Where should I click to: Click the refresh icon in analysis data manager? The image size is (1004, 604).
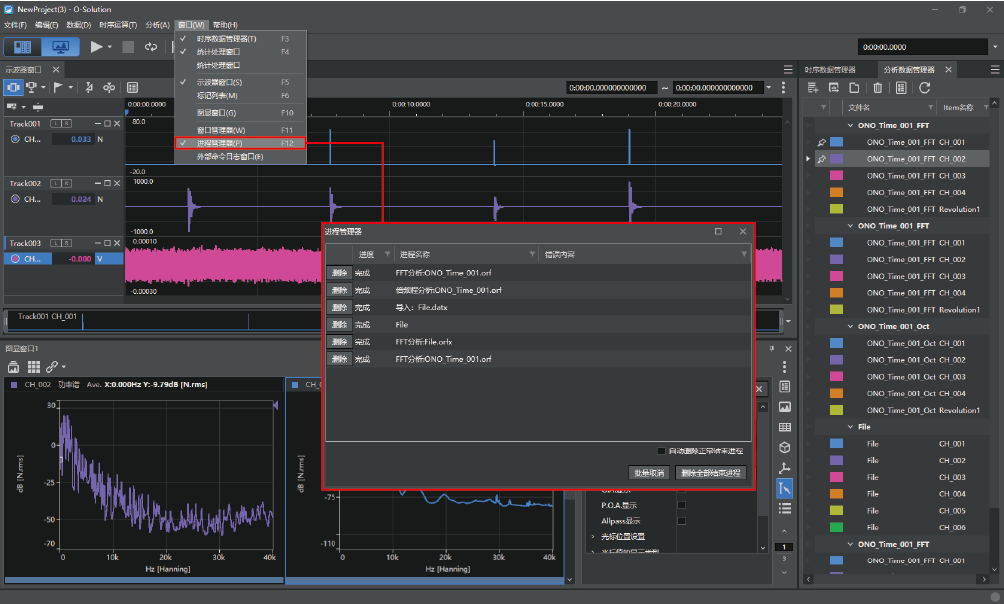click(x=924, y=88)
